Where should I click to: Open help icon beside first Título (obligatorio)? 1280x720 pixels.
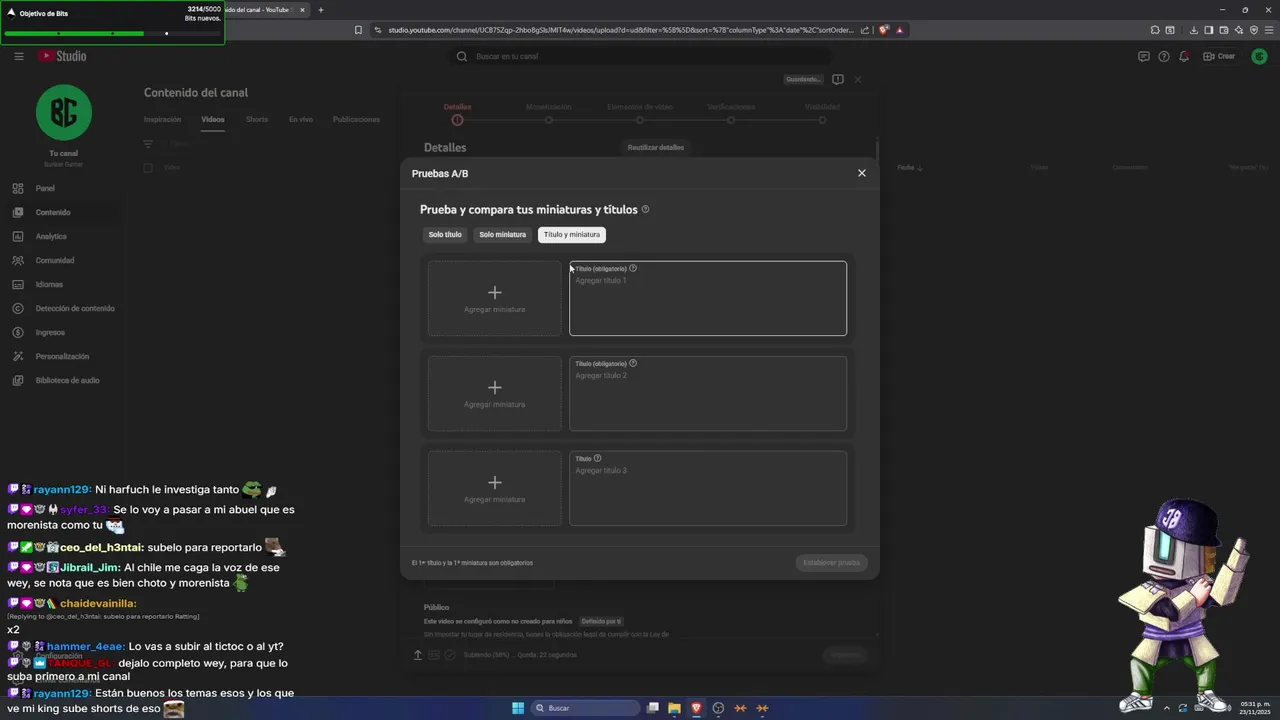[633, 268]
